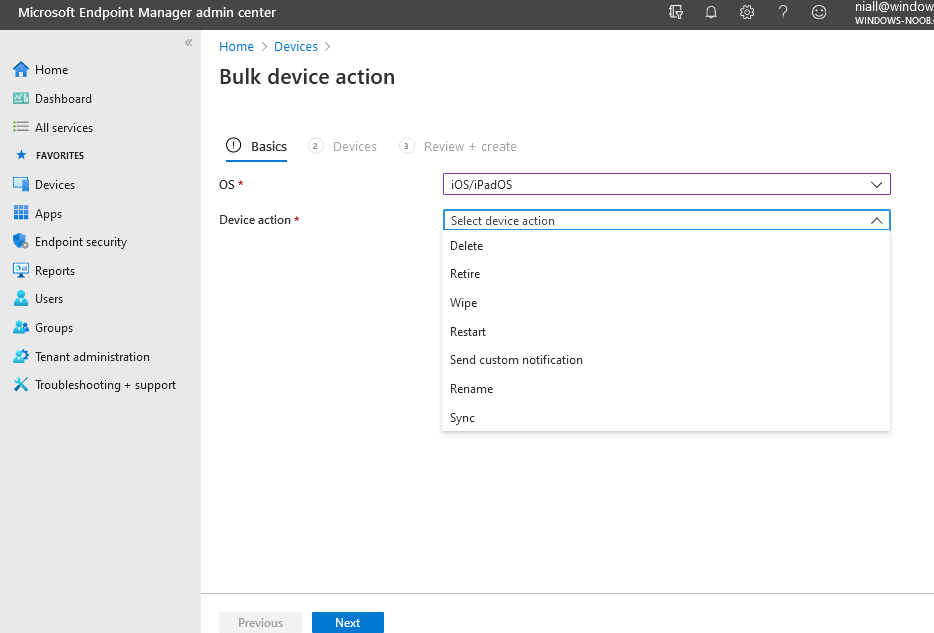Open Endpoint security from the sidebar
The image size is (934, 633).
[80, 242]
